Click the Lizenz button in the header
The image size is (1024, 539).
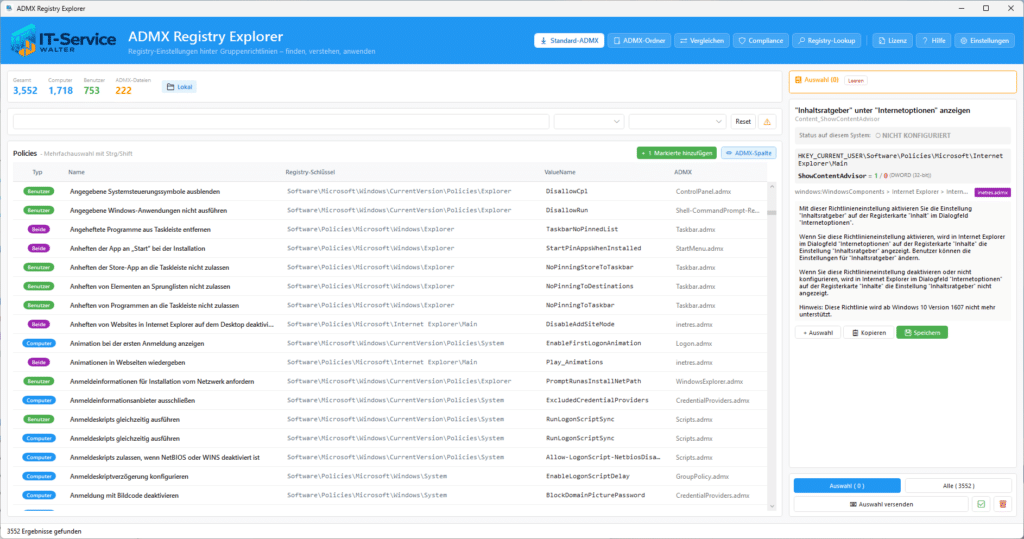pos(892,41)
